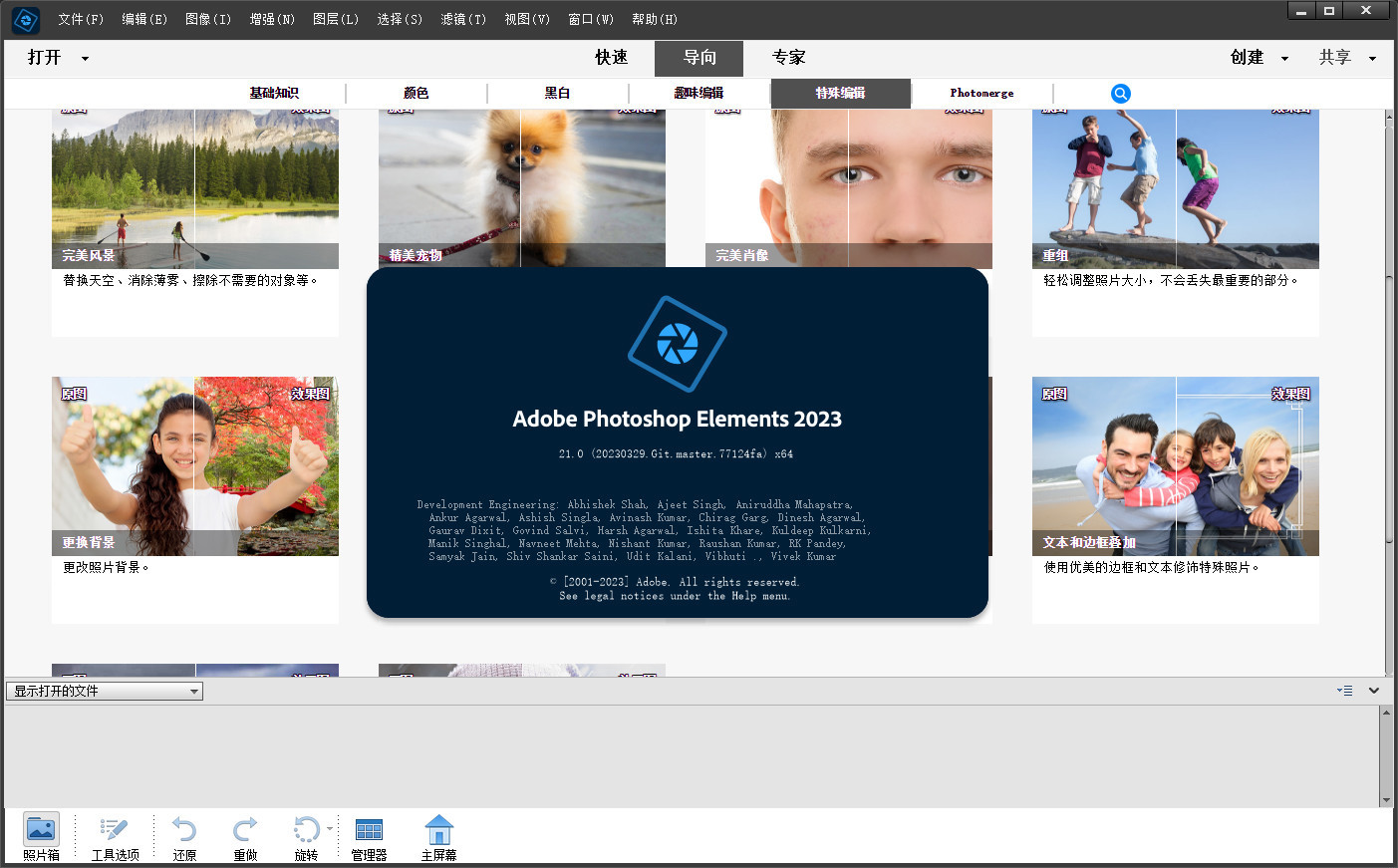Select the 趣味编辑 category tab
Viewport: 1398px width, 868px height.
[699, 93]
